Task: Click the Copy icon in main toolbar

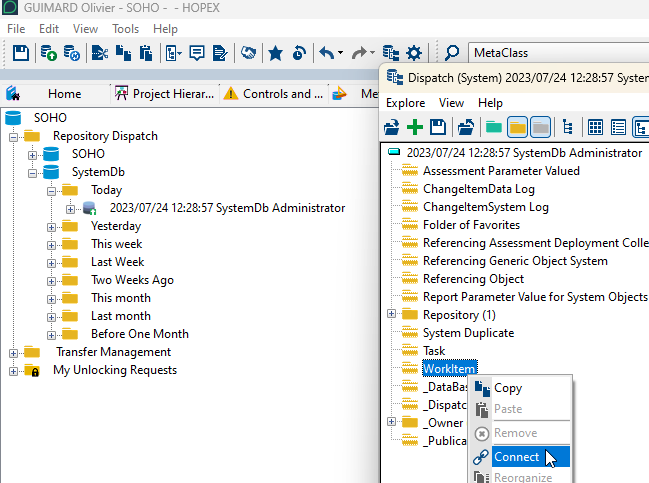Action: click(123, 53)
